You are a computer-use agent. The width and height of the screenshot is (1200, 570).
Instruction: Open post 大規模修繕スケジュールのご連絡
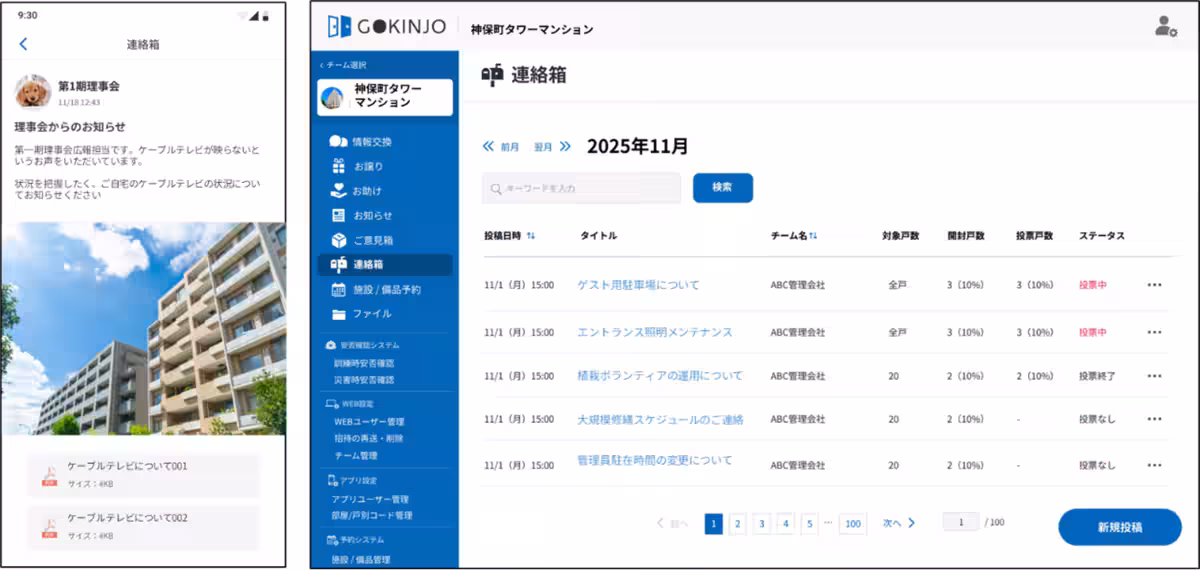(660, 420)
